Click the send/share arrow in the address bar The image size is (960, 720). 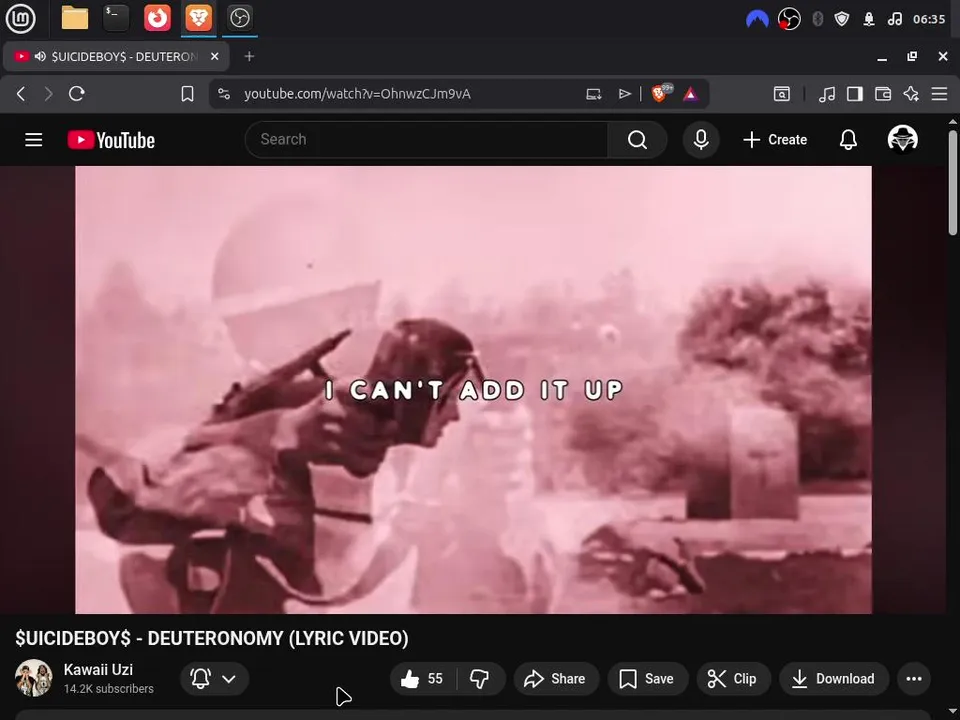coord(624,94)
